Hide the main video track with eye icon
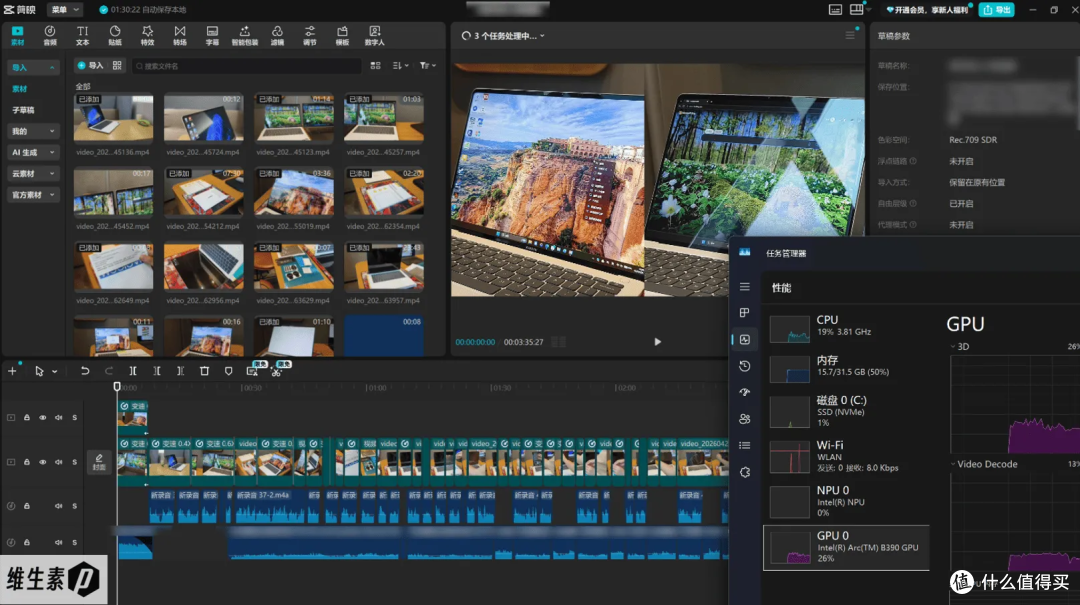The height and width of the screenshot is (605, 1080). point(43,462)
